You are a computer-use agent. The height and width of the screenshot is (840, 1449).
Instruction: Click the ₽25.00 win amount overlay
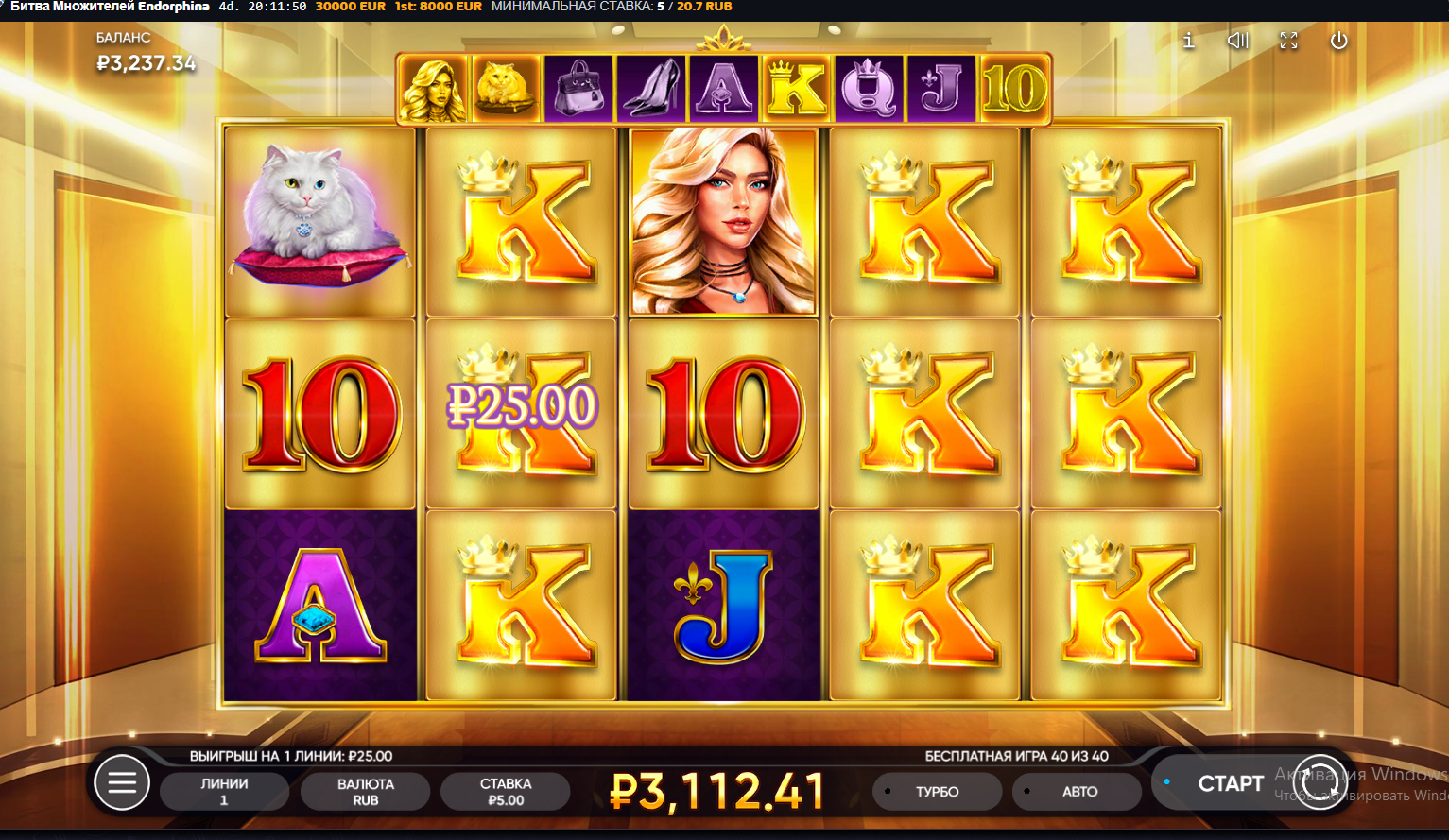click(522, 405)
